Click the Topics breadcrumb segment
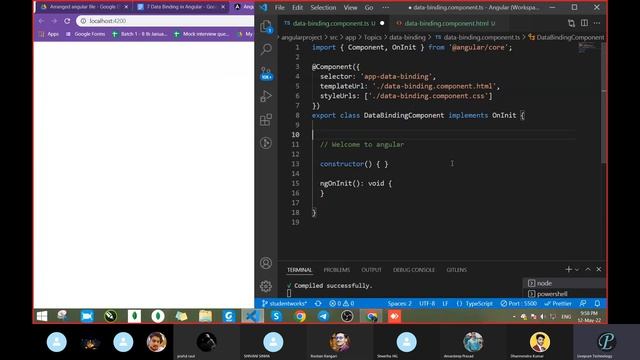 point(372,37)
